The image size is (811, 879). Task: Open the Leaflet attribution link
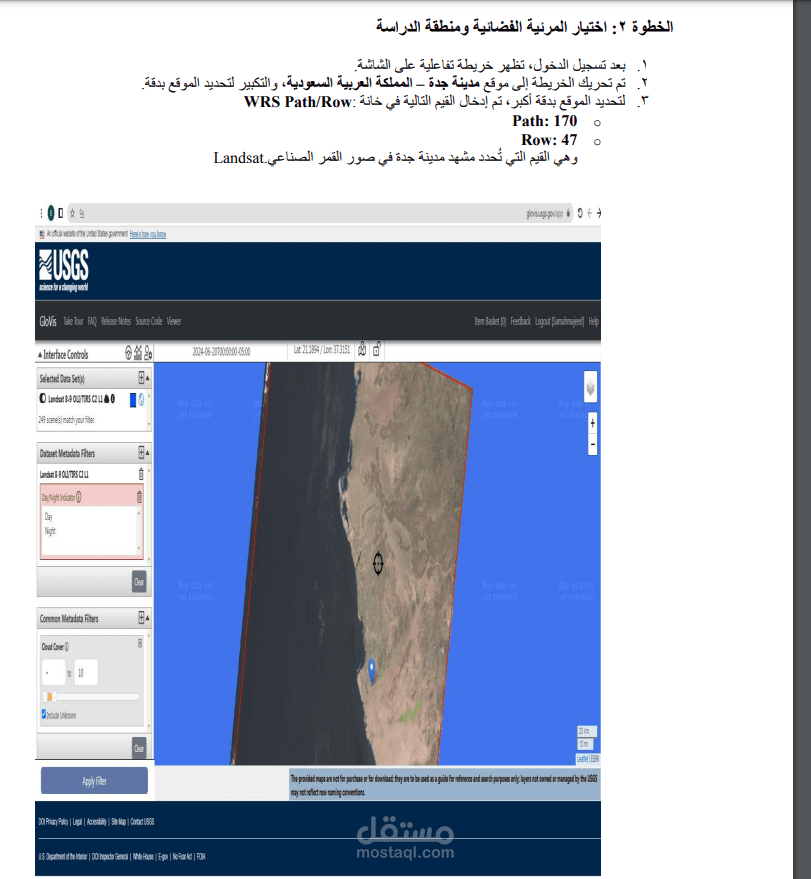(x=582, y=759)
